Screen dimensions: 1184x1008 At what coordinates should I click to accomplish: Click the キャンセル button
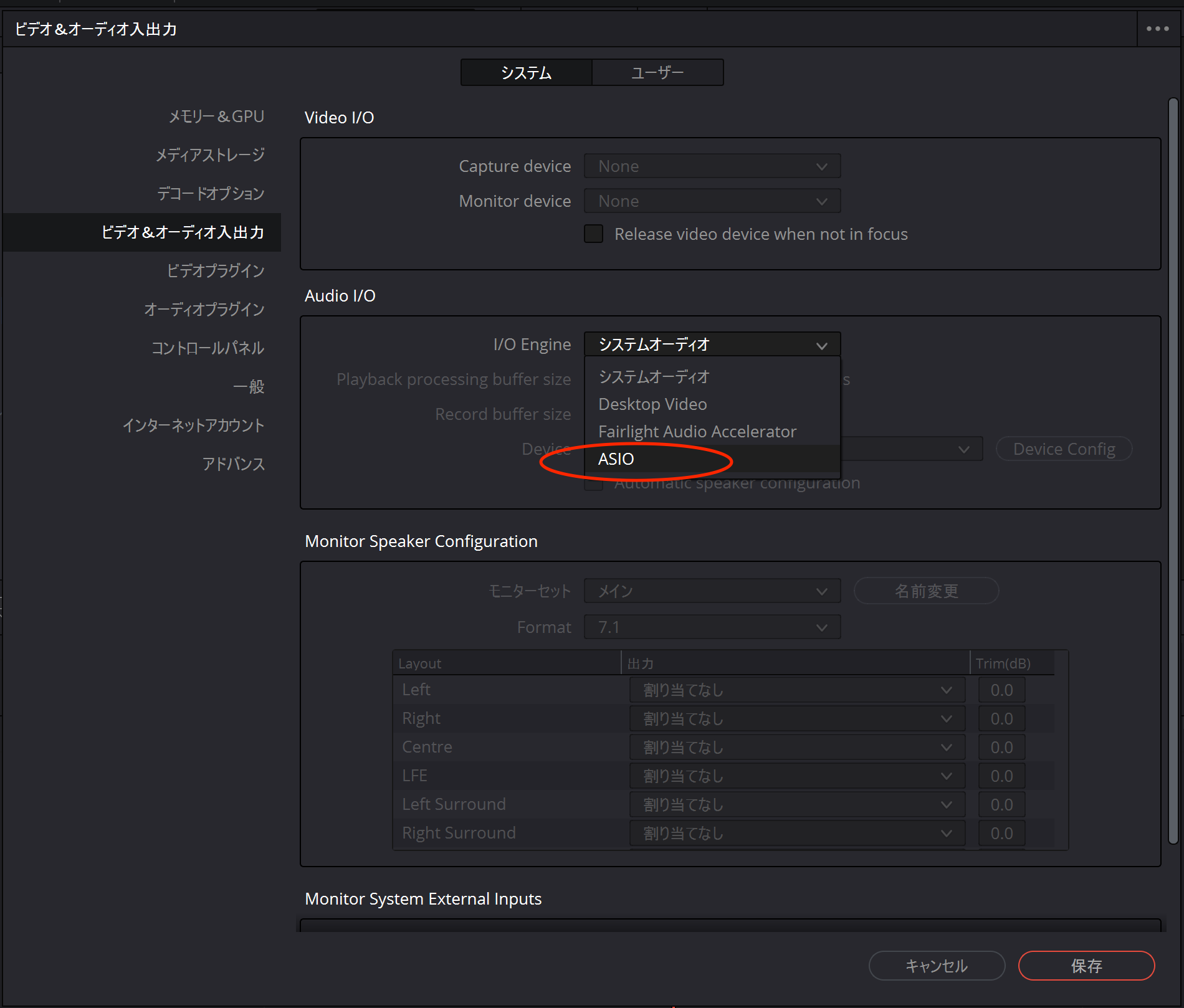(x=936, y=966)
